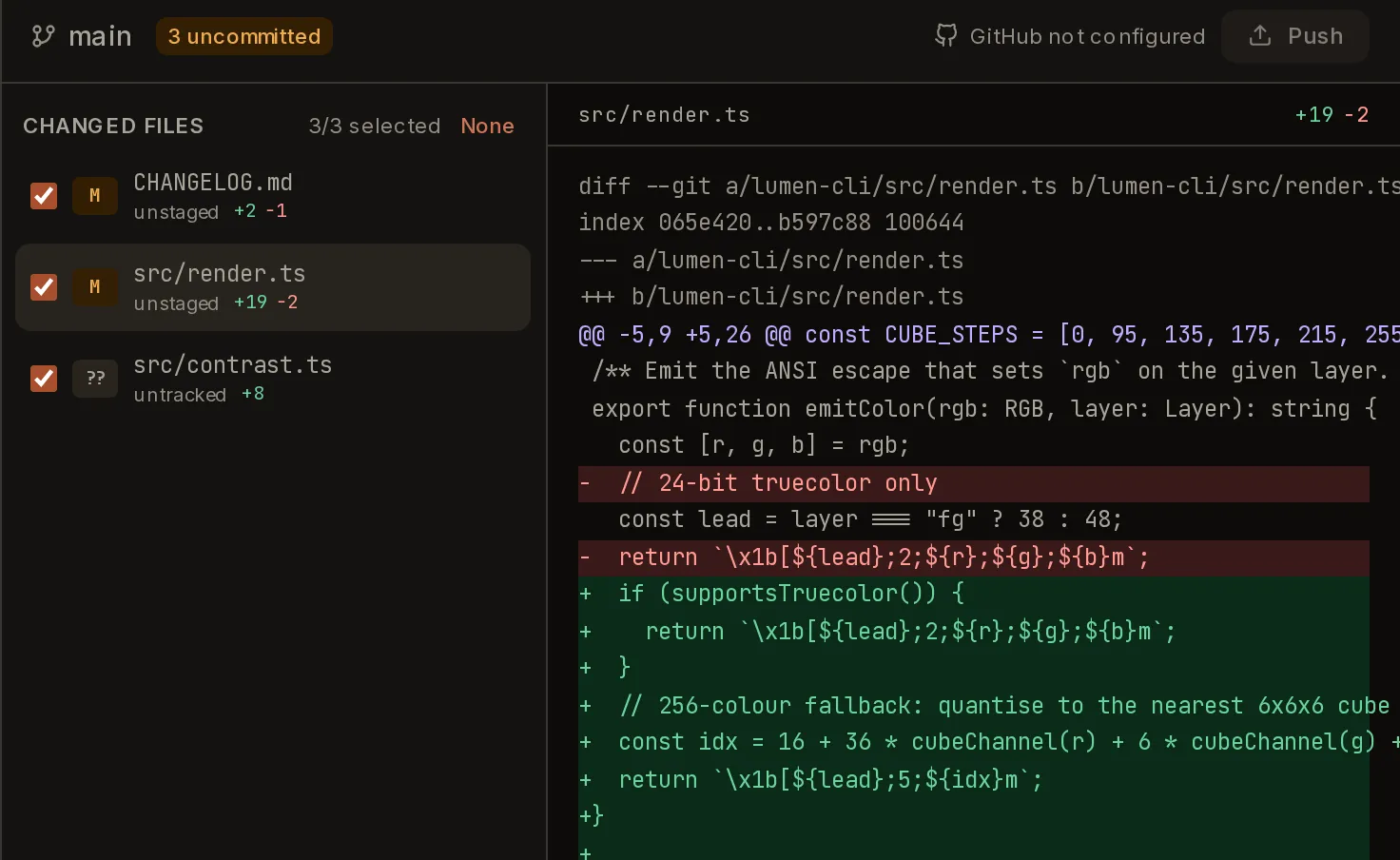Click the M status badge for src/render.ts

pyautogui.click(x=95, y=287)
